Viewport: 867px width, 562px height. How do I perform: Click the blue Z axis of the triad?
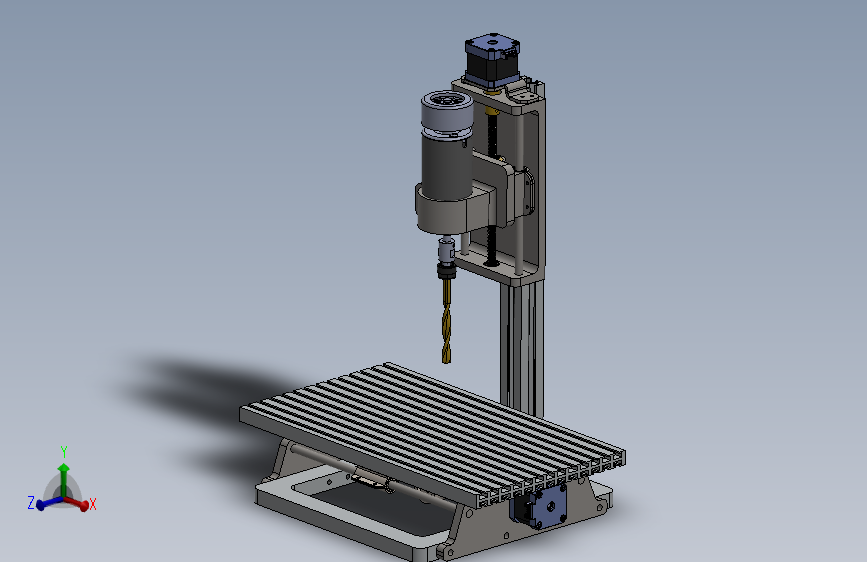point(47,503)
